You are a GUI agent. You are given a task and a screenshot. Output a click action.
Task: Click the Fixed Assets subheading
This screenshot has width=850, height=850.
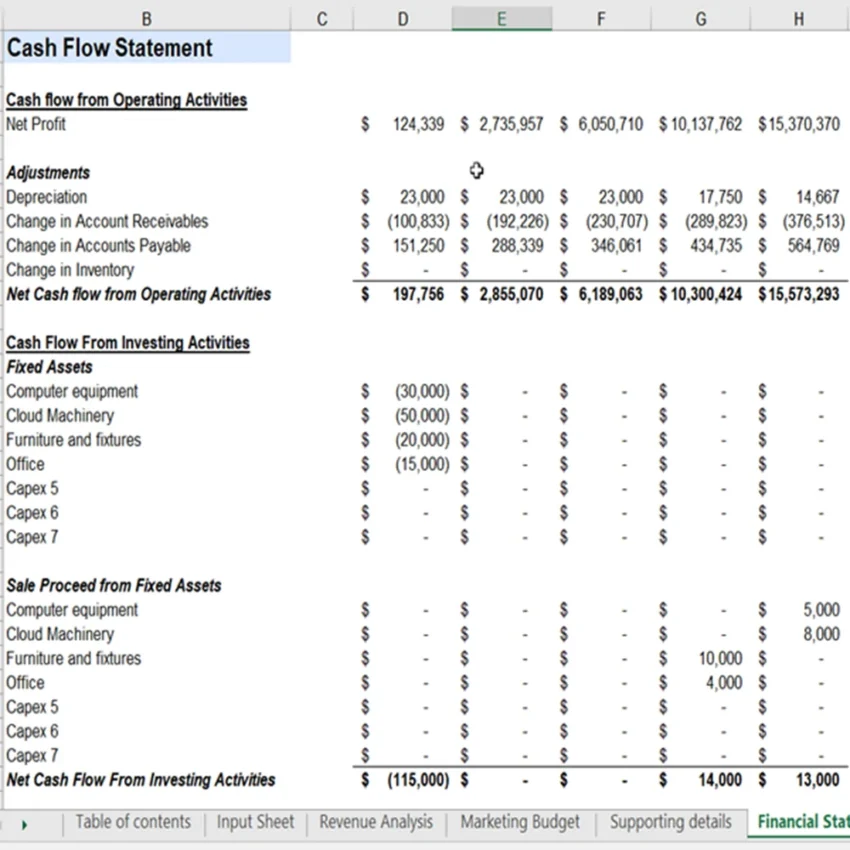pyautogui.click(x=49, y=367)
